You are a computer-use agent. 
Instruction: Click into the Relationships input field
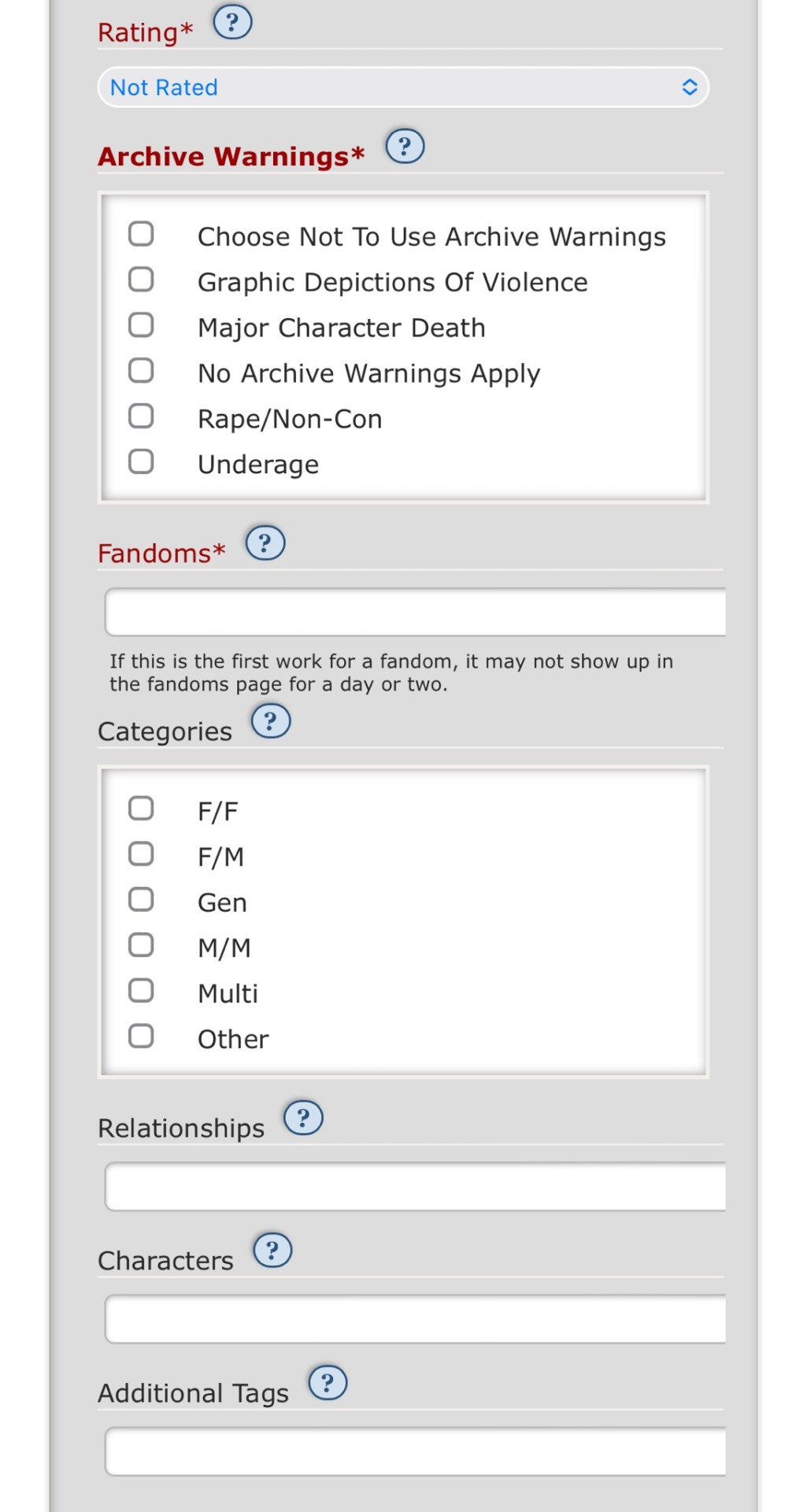416,1187
